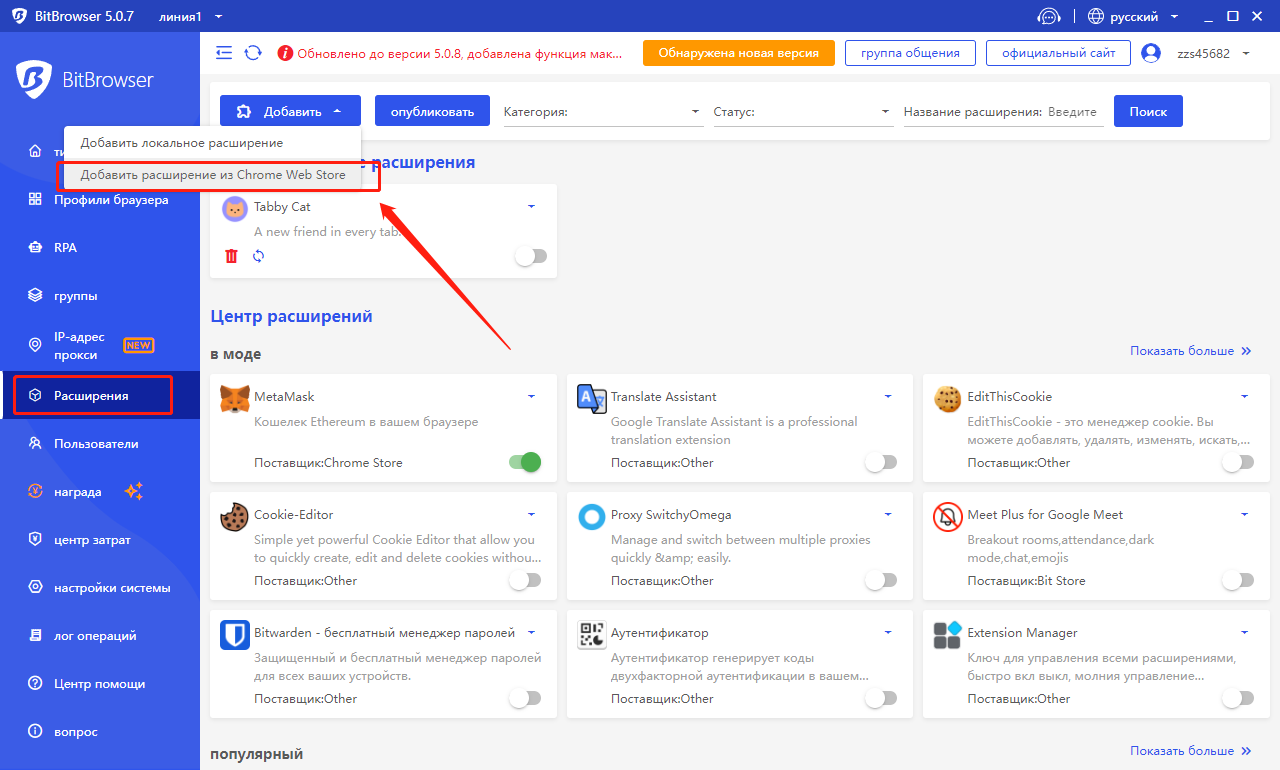Click the Extension Manager icon
The width and height of the screenshot is (1280, 770).
click(948, 634)
